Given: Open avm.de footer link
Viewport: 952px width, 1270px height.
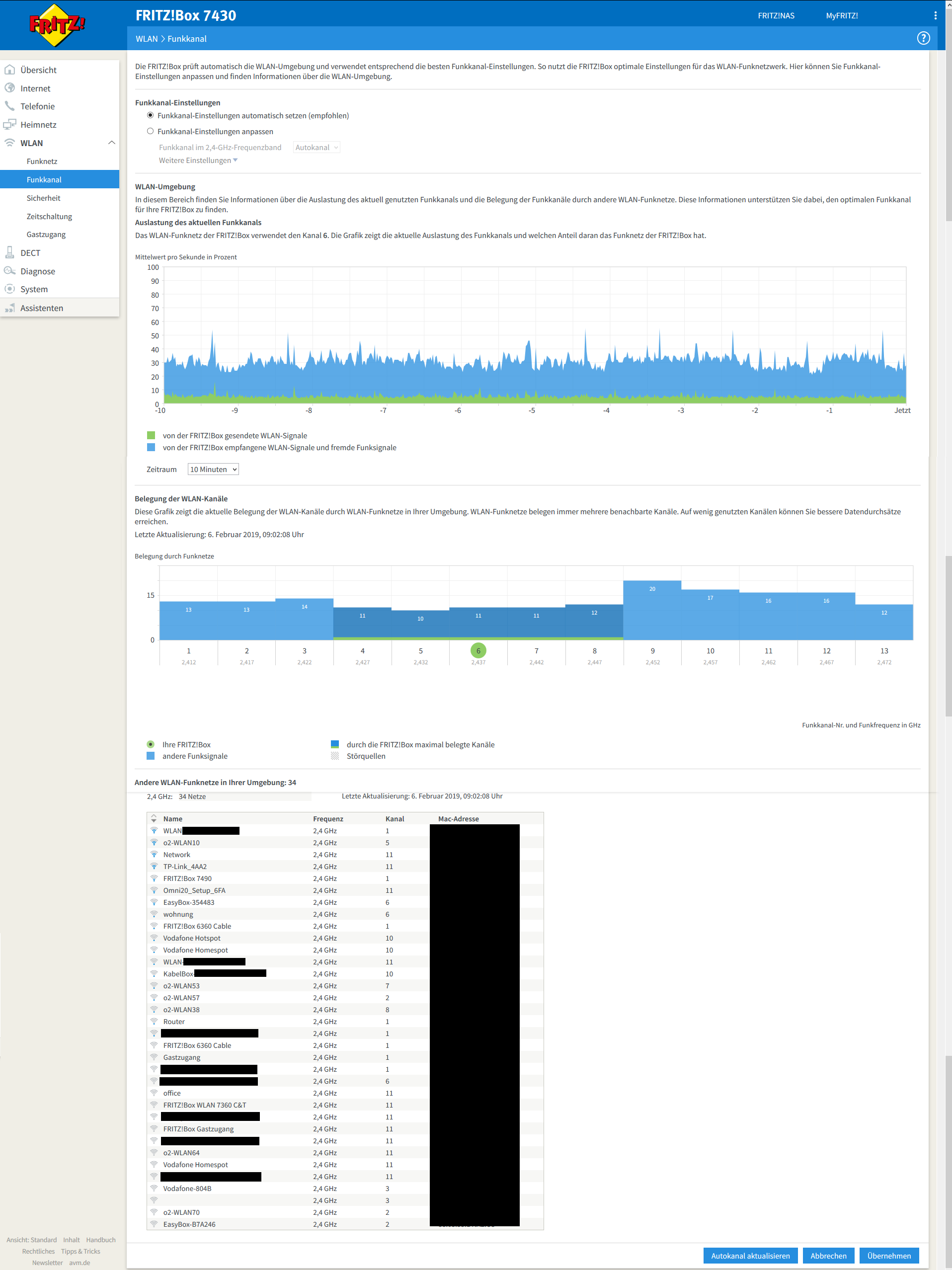Looking at the screenshot, I should [80, 1263].
